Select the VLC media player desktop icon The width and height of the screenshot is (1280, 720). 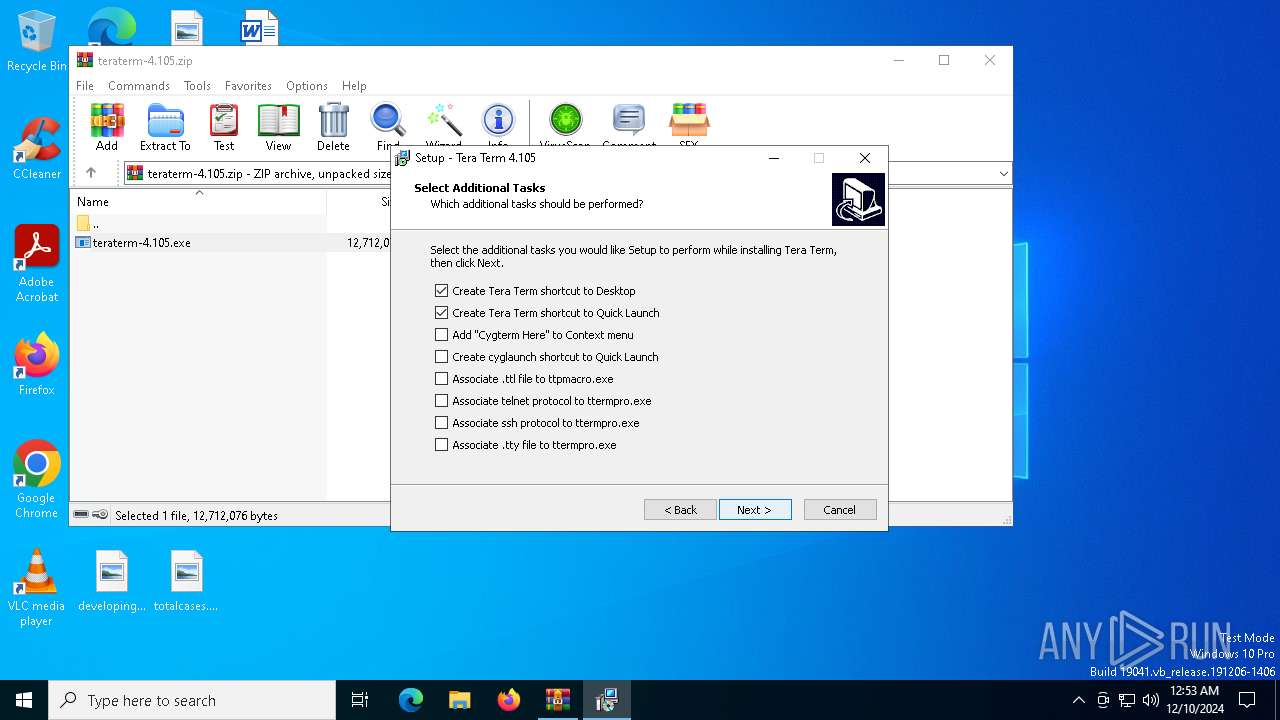pyautogui.click(x=37, y=588)
